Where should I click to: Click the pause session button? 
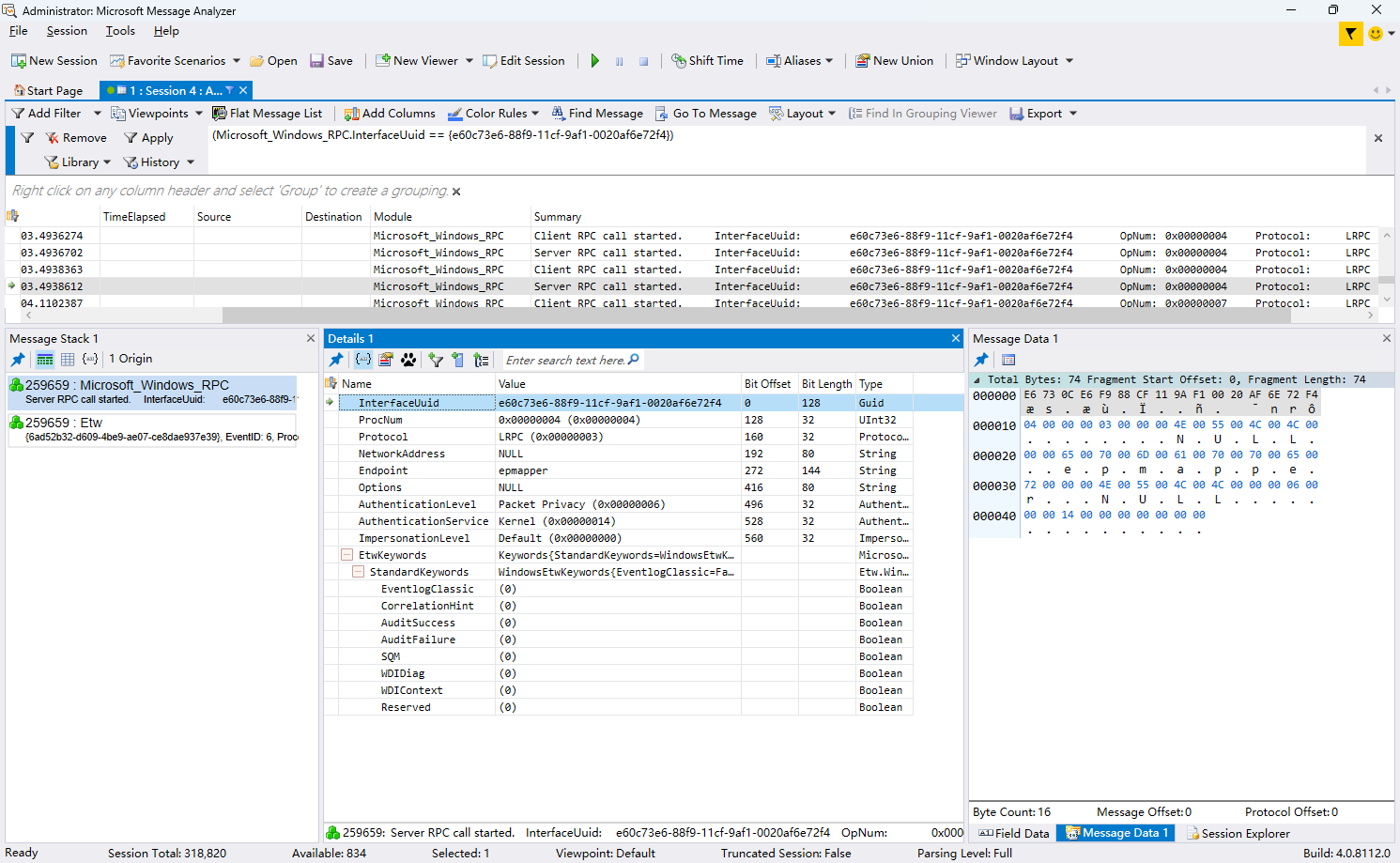[619, 61]
